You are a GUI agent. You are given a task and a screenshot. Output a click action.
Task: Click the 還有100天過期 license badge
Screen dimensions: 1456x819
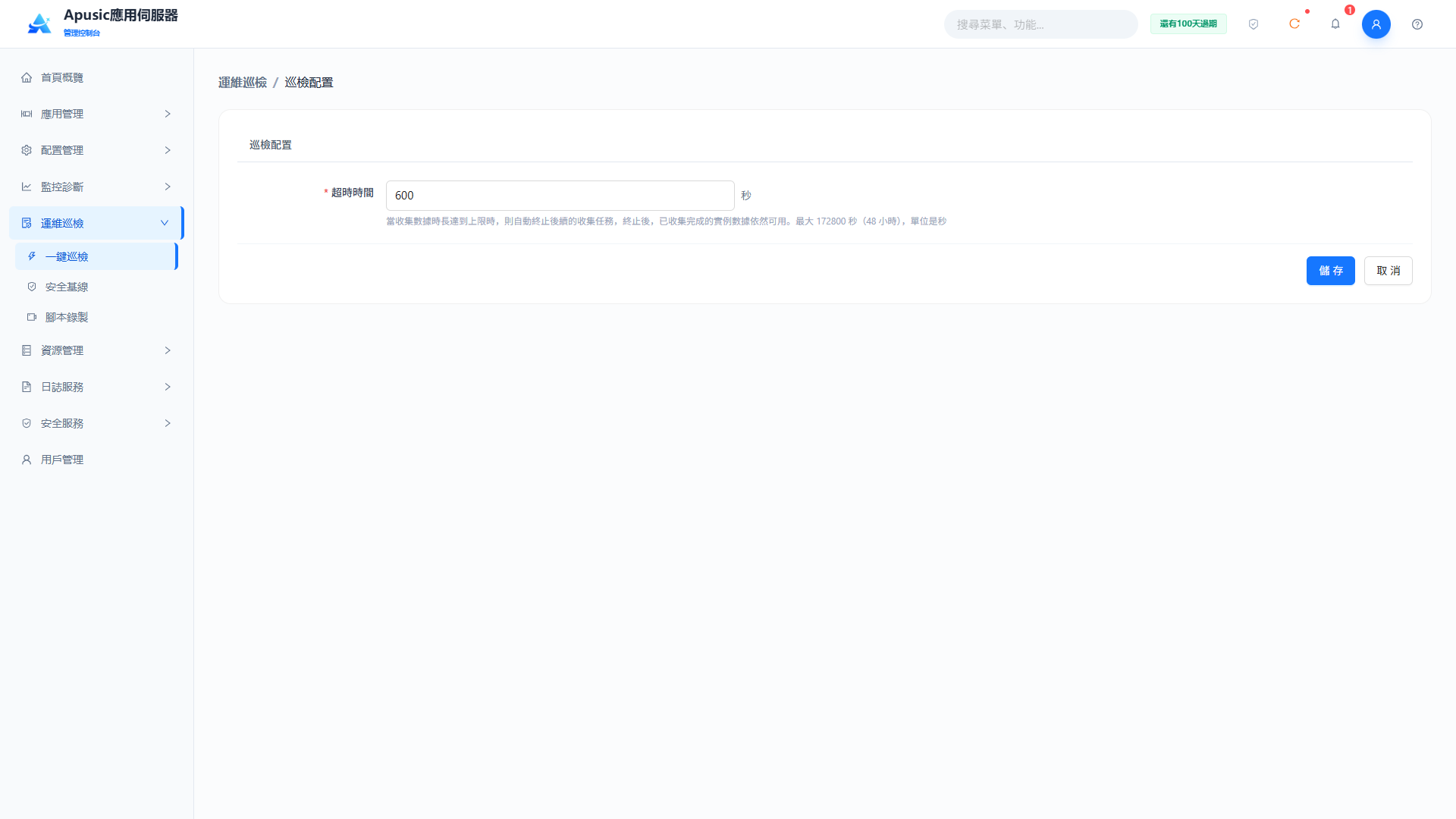(1188, 24)
